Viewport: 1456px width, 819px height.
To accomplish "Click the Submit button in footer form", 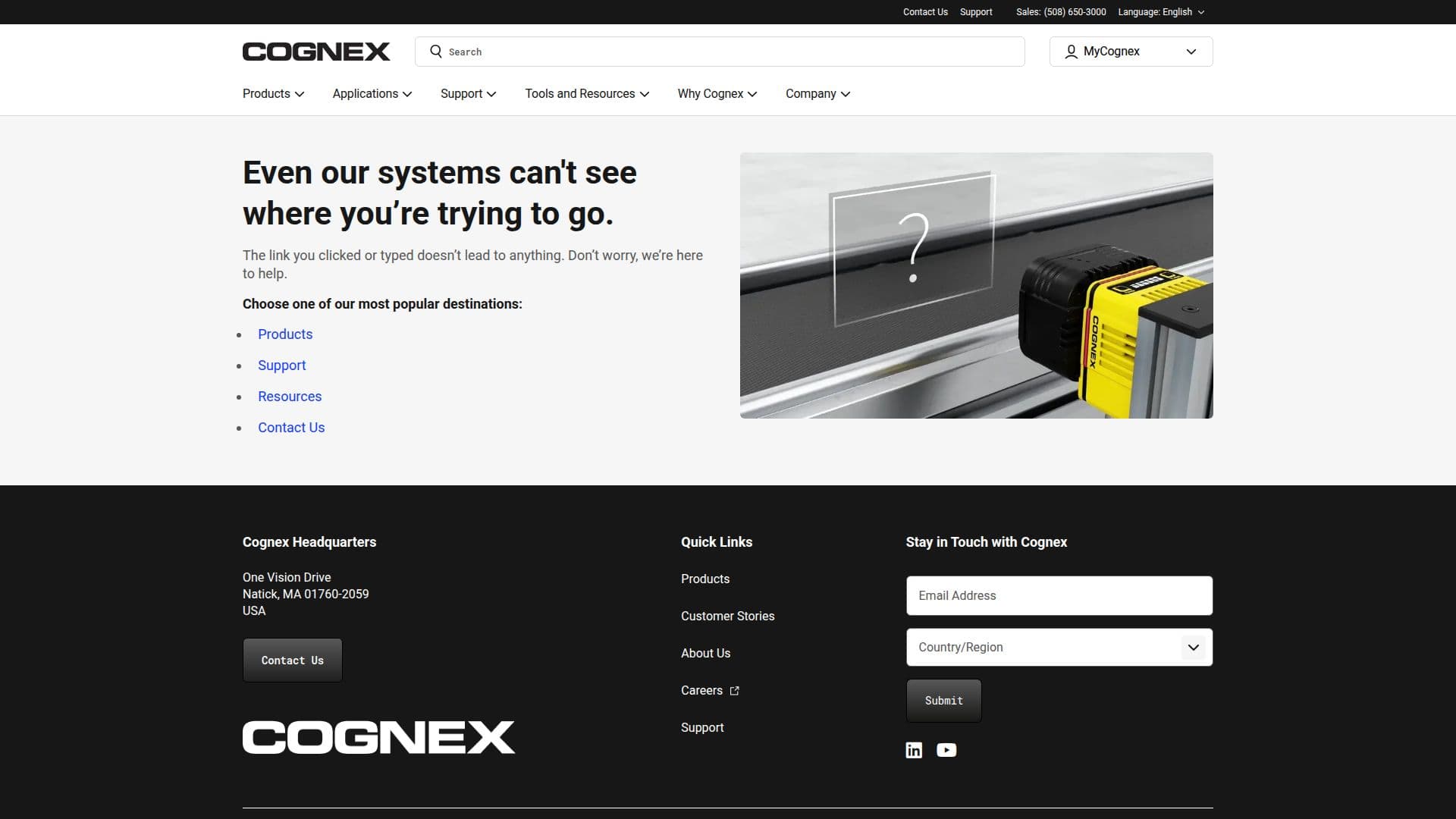I will (x=943, y=701).
